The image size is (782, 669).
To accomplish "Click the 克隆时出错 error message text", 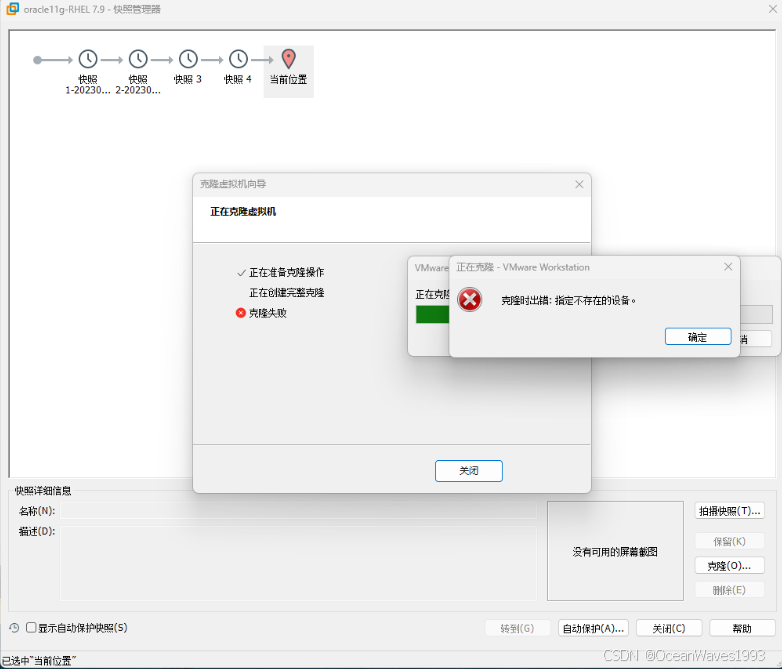I will (568, 300).
